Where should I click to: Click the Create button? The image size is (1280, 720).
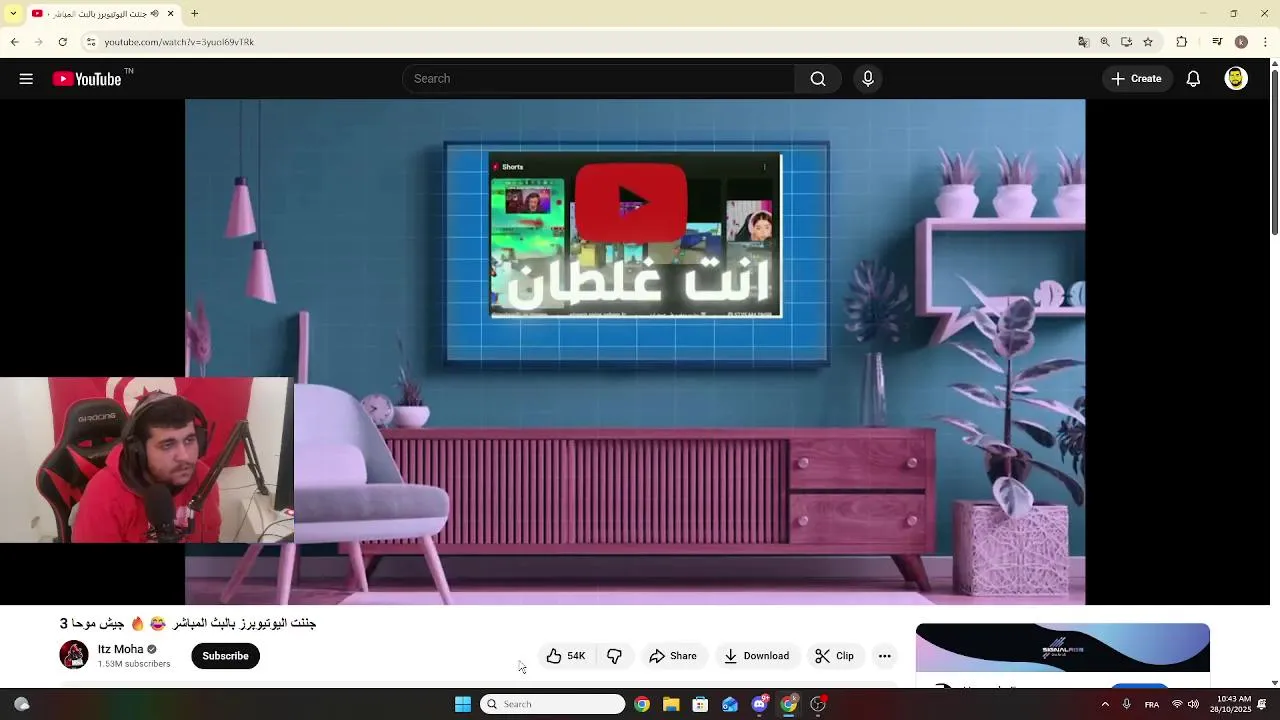pyautogui.click(x=1137, y=79)
